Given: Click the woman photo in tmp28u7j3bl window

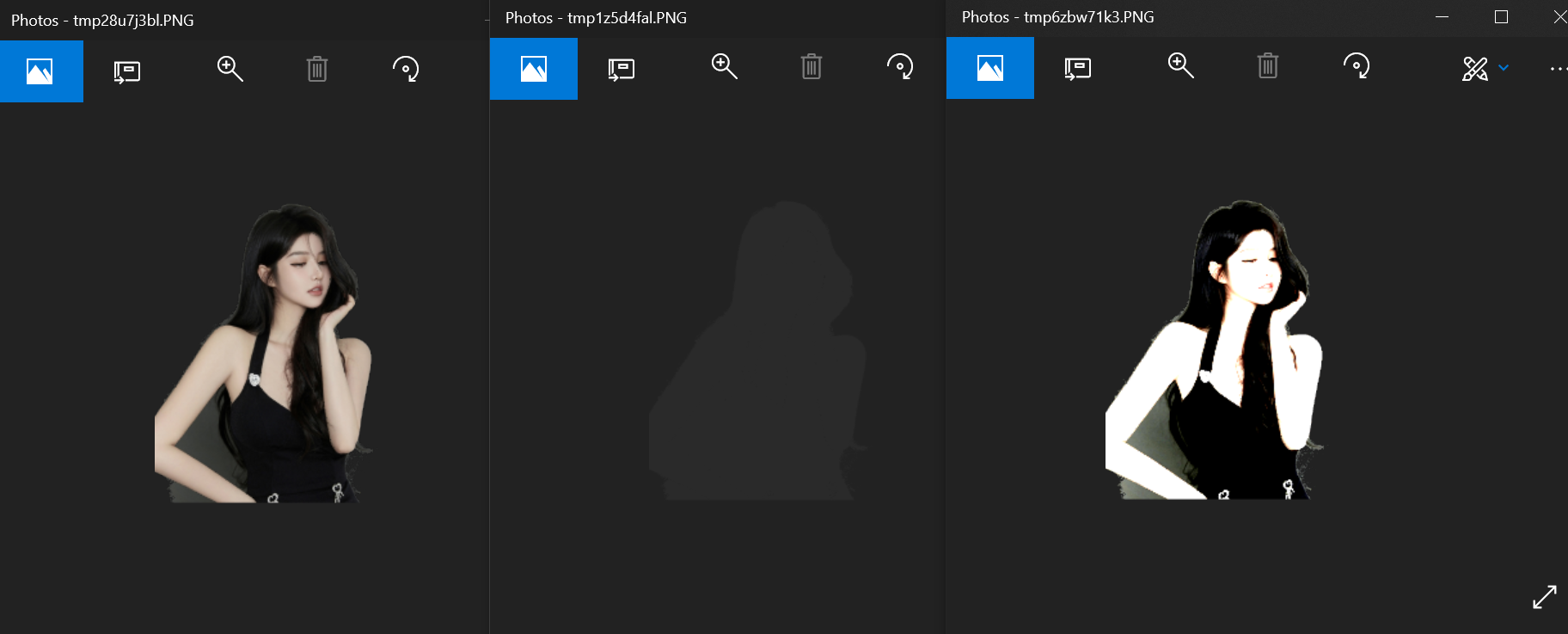Looking at the screenshot, I should (x=264, y=354).
